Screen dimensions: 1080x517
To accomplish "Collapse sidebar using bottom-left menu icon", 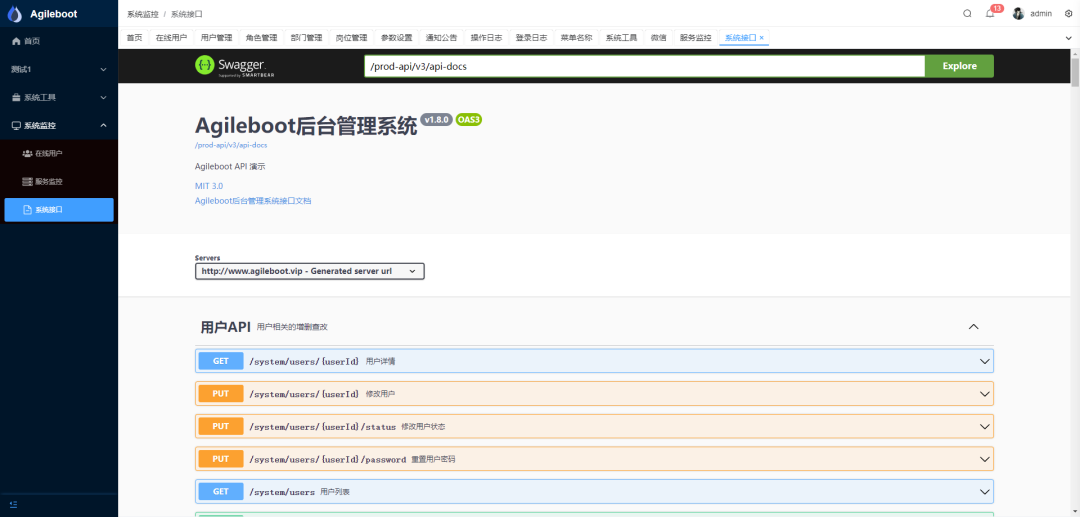I will tap(13, 504).
